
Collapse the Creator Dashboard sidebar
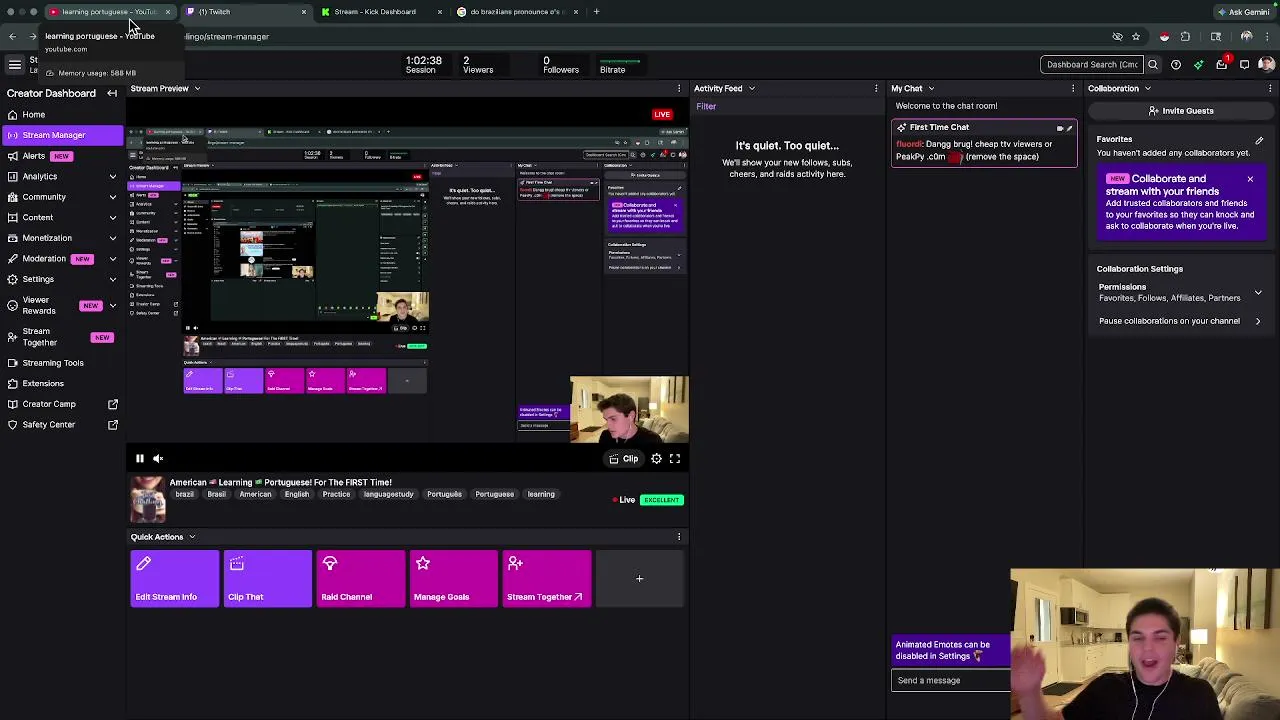click(112, 93)
